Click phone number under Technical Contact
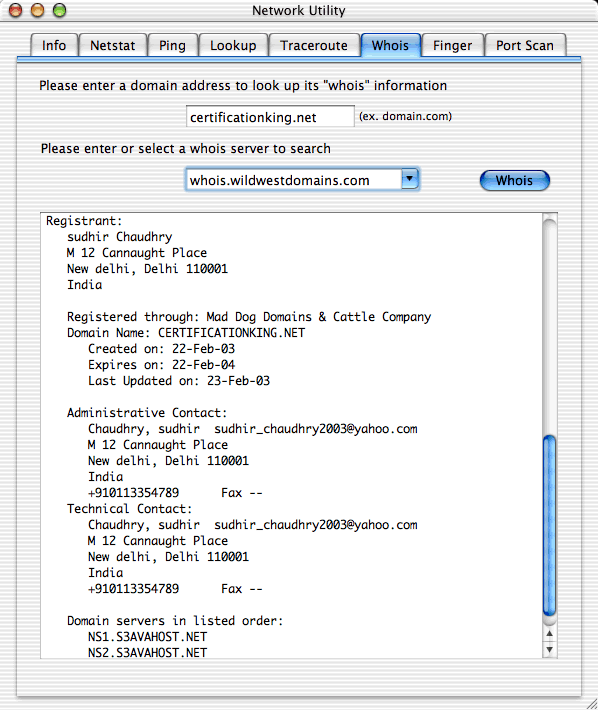Image resolution: width=598 pixels, height=710 pixels. point(134,589)
